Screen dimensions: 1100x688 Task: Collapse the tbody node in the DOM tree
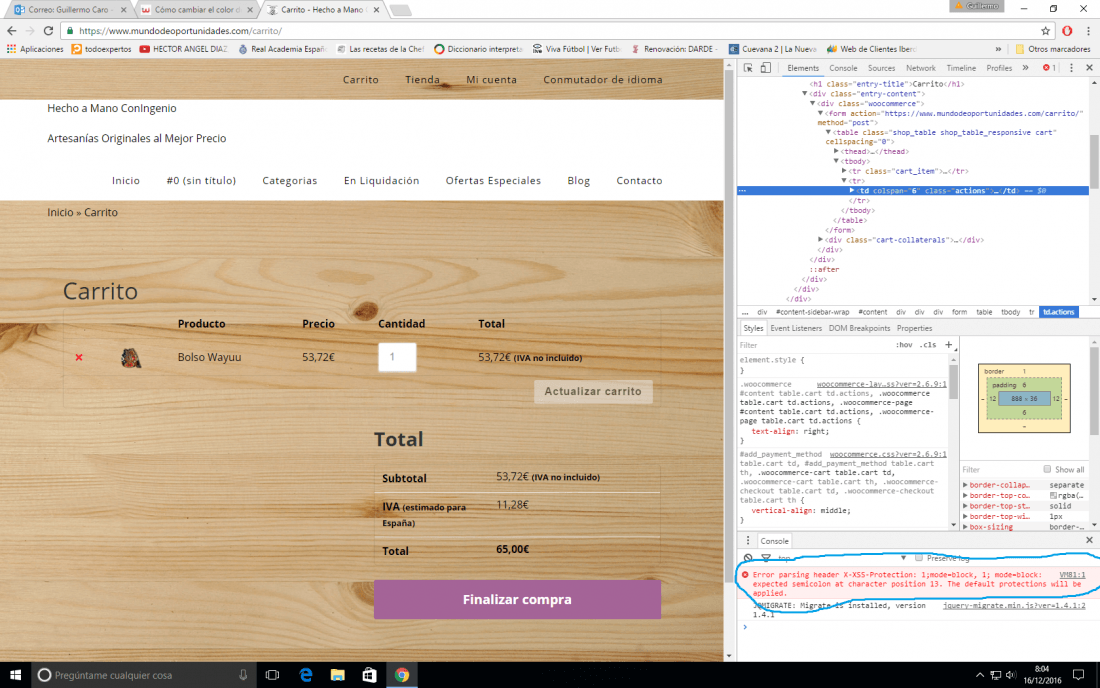(836, 161)
